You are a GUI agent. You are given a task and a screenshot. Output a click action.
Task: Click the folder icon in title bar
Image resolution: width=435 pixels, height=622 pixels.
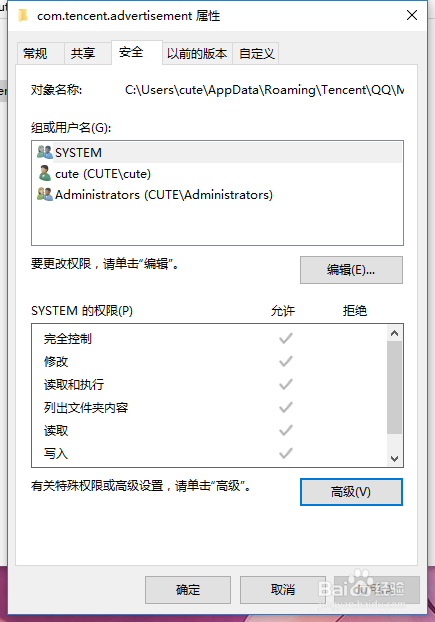23,15
